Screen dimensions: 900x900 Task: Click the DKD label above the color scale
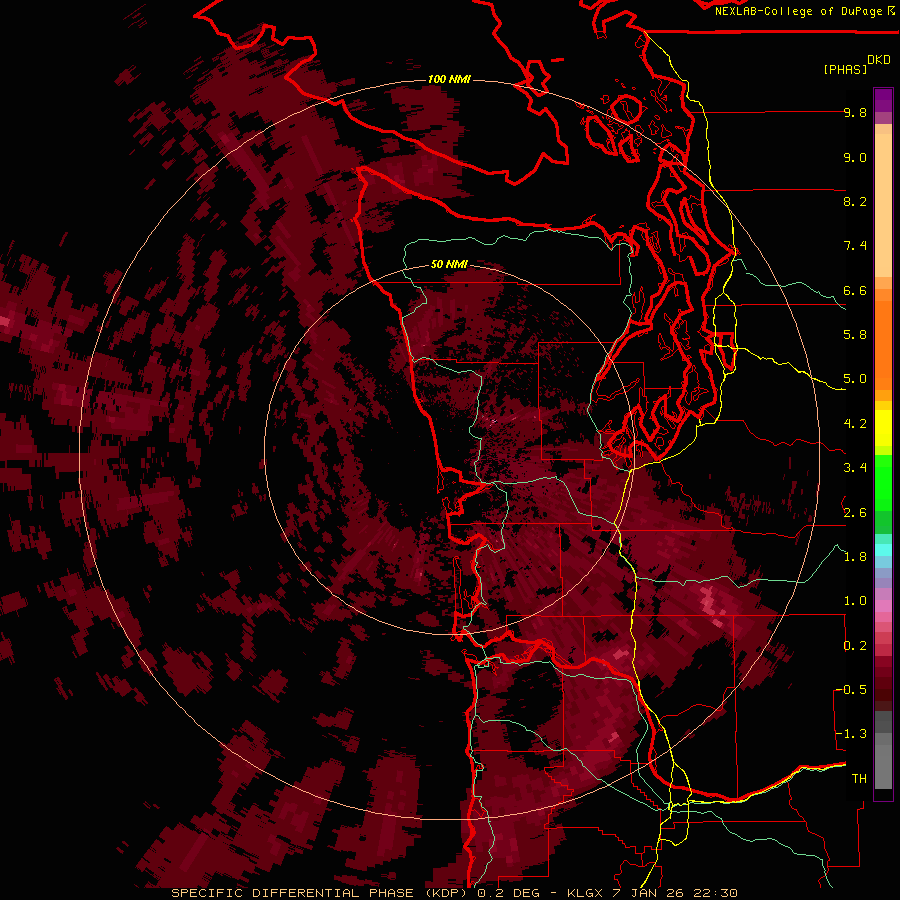(x=879, y=60)
